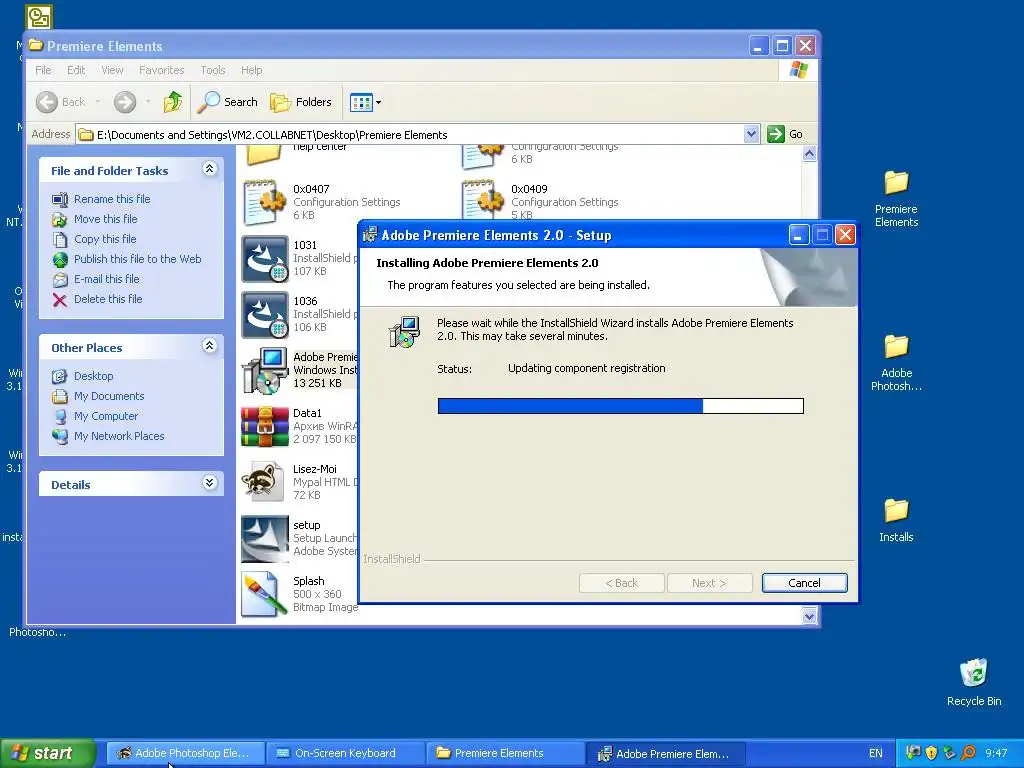Select the 0x0407 configuration settings file icon

coord(264,202)
